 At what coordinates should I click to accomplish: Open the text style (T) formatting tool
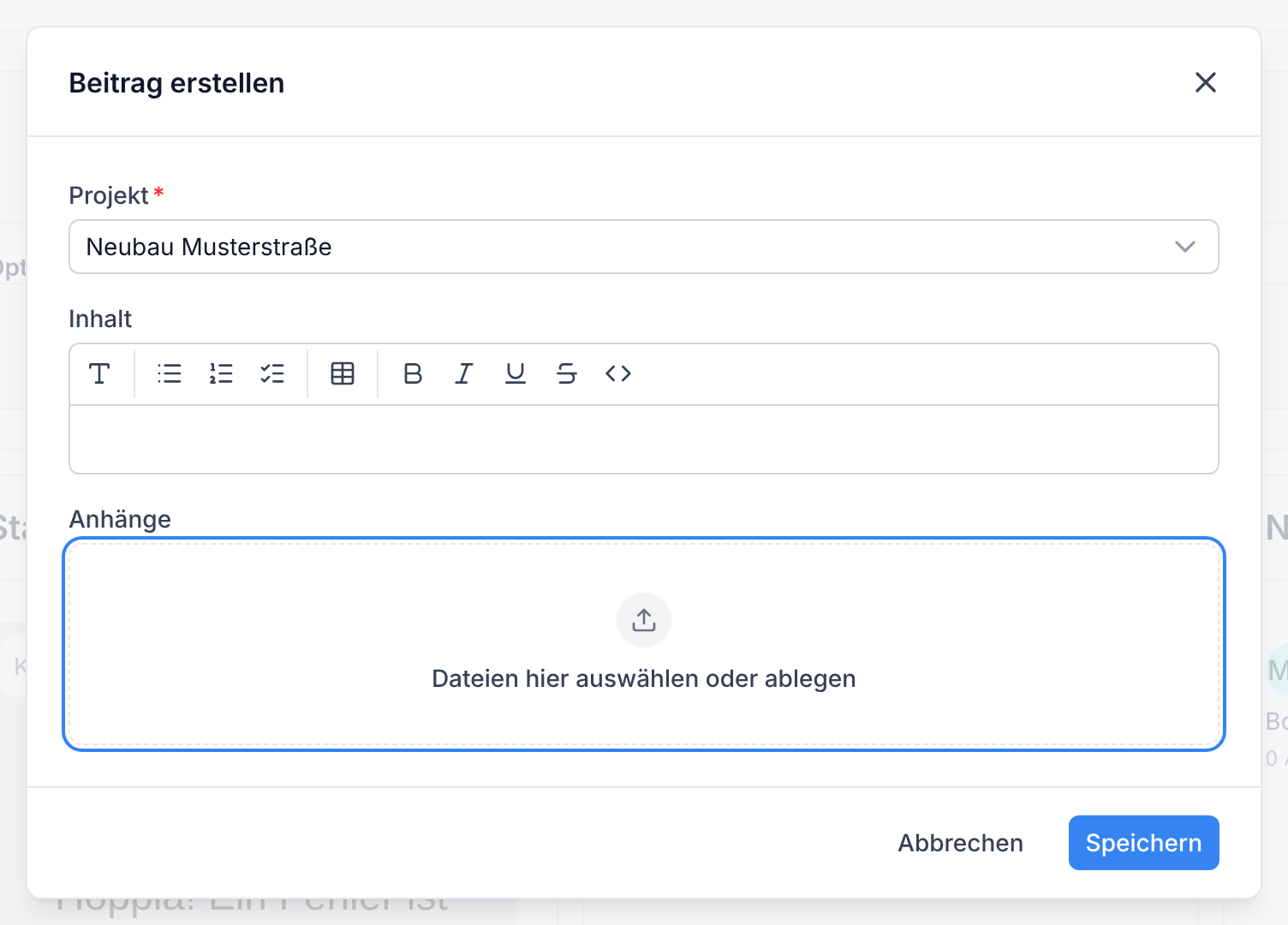point(99,373)
